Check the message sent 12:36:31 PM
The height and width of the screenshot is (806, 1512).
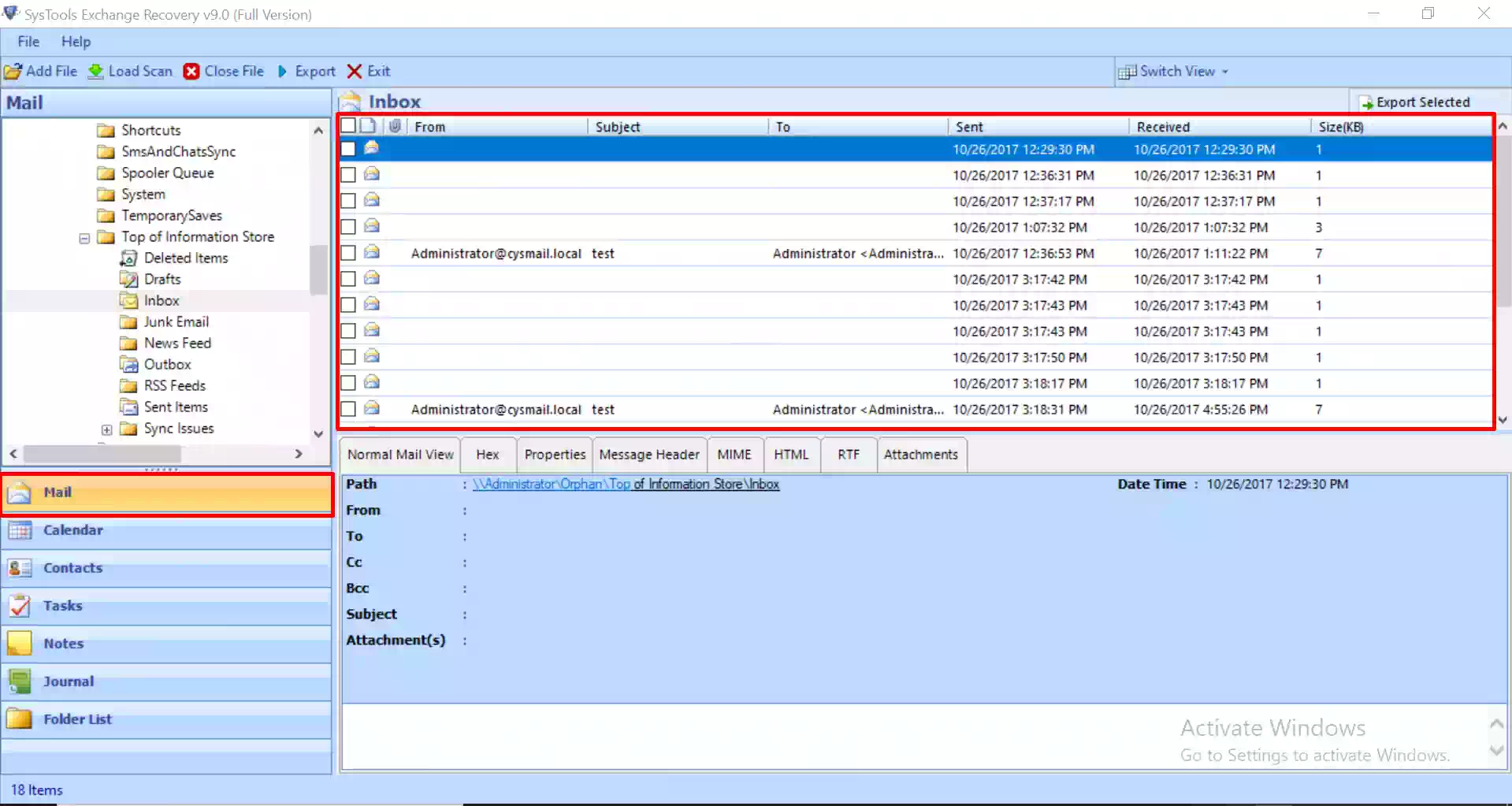coord(348,175)
